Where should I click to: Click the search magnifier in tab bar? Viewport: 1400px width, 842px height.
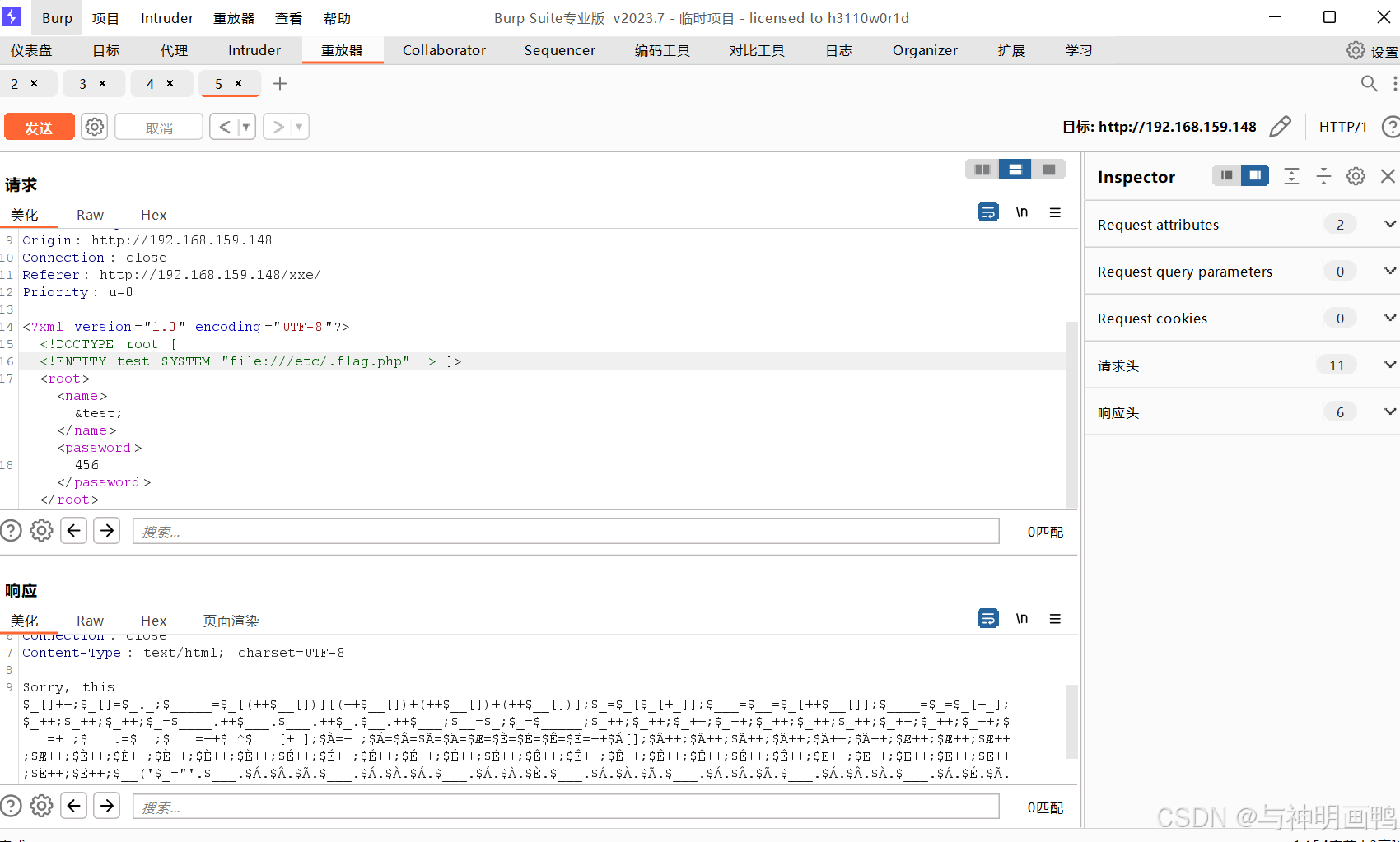(x=1369, y=83)
